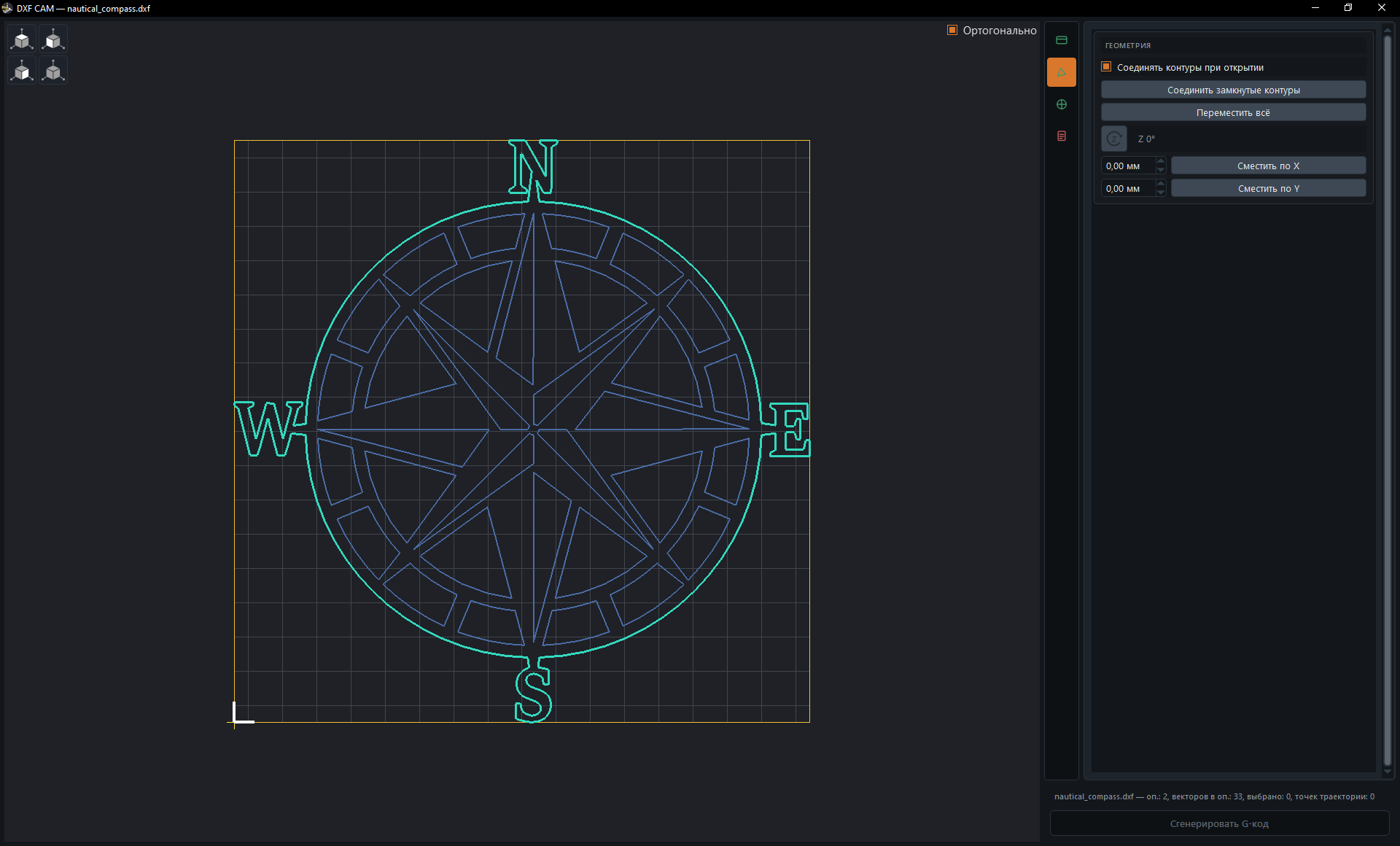Click the right panel vertical scrollbar
Screen dimensions: 1400x846
pos(1388,400)
